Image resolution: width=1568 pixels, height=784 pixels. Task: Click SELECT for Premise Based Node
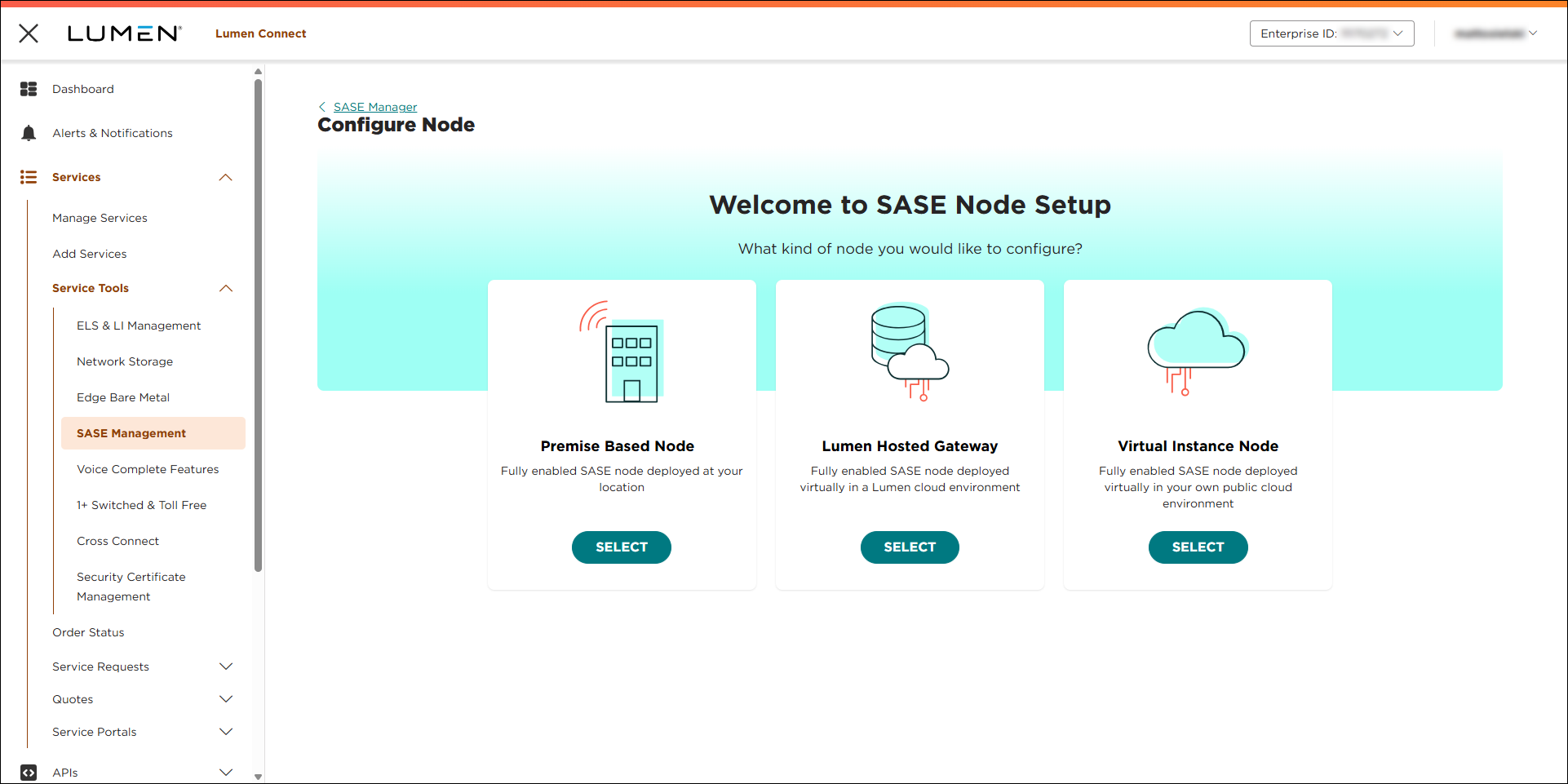pos(622,547)
